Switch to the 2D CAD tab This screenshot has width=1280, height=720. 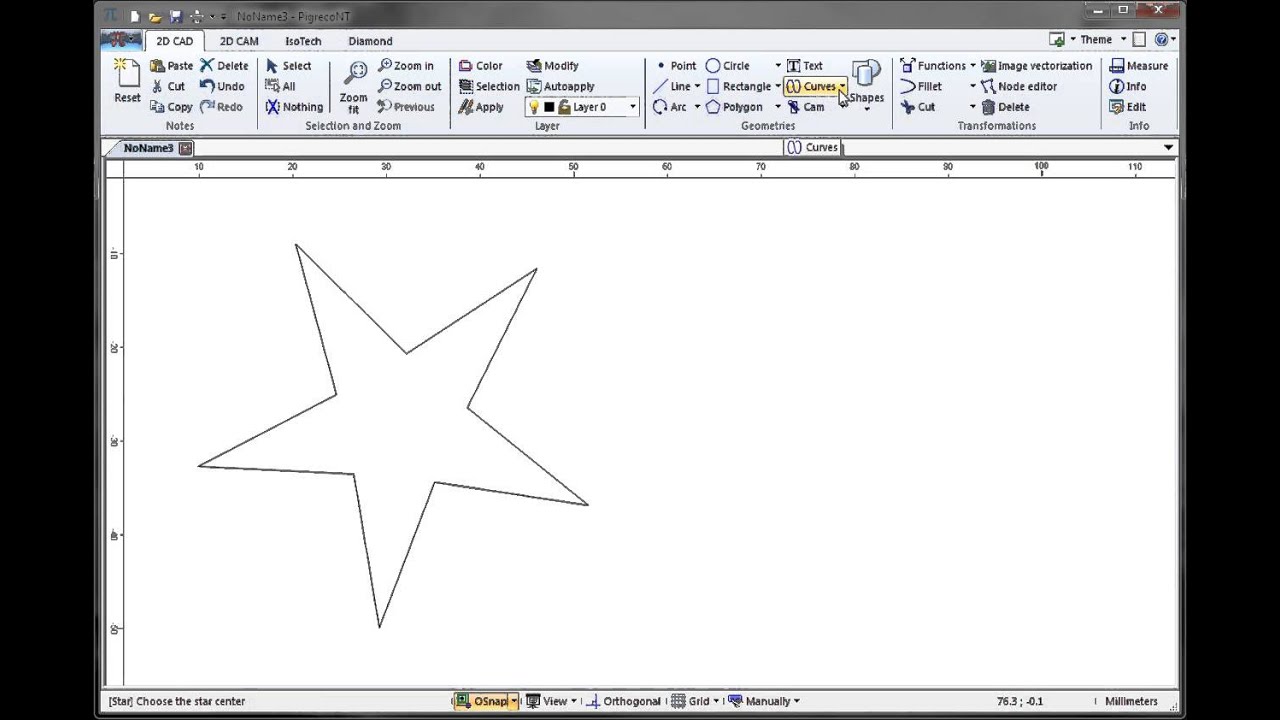click(174, 41)
